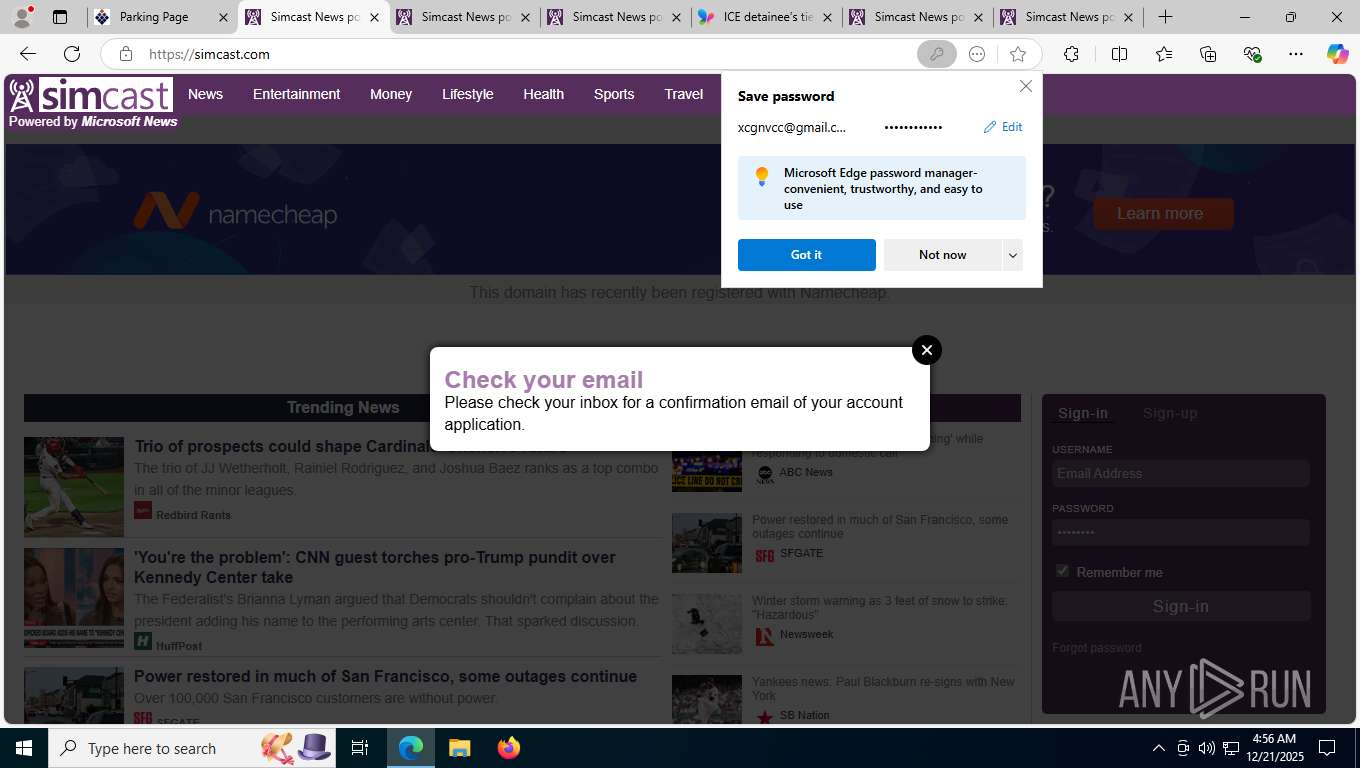Reload the page with Refresh icon
The width and height of the screenshot is (1360, 768).
coord(72,54)
